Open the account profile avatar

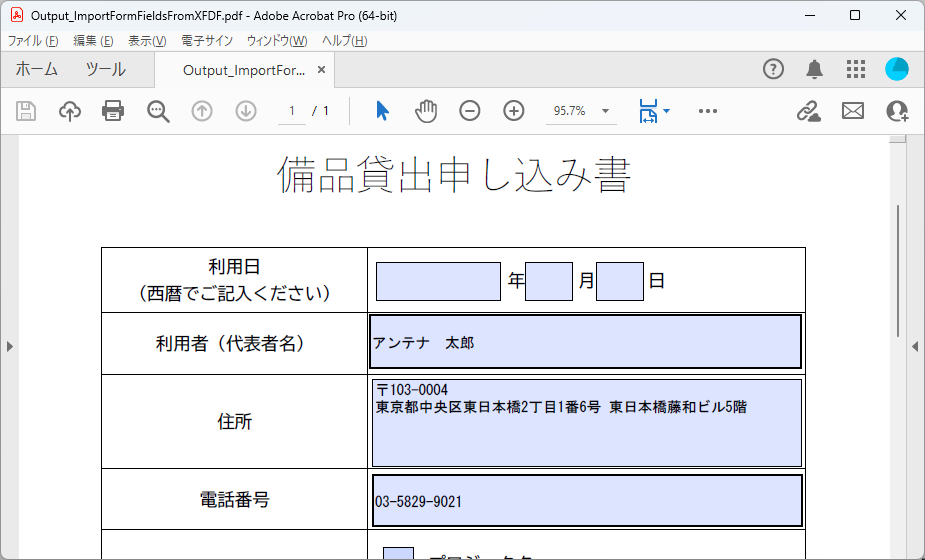pos(897,69)
